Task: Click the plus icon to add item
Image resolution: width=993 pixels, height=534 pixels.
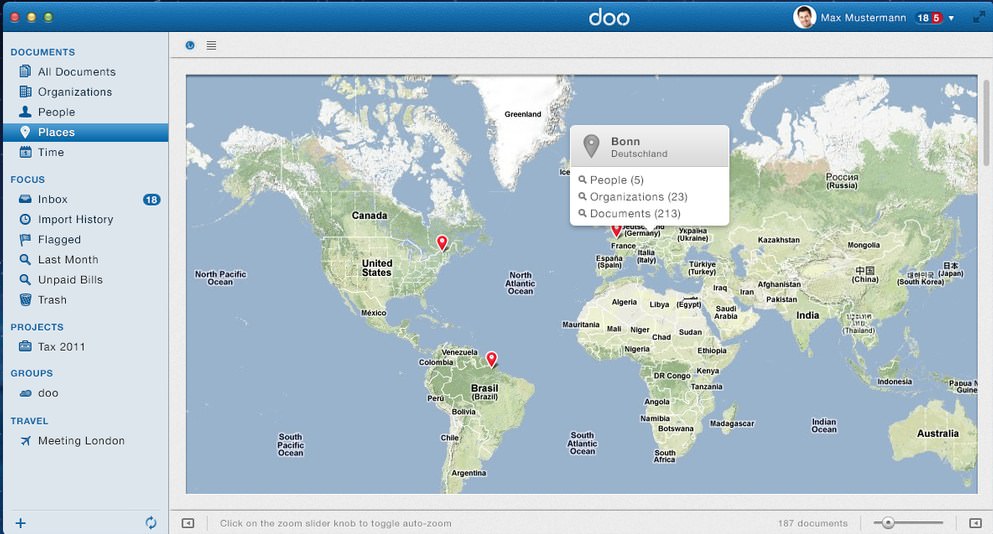Action: [x=20, y=523]
